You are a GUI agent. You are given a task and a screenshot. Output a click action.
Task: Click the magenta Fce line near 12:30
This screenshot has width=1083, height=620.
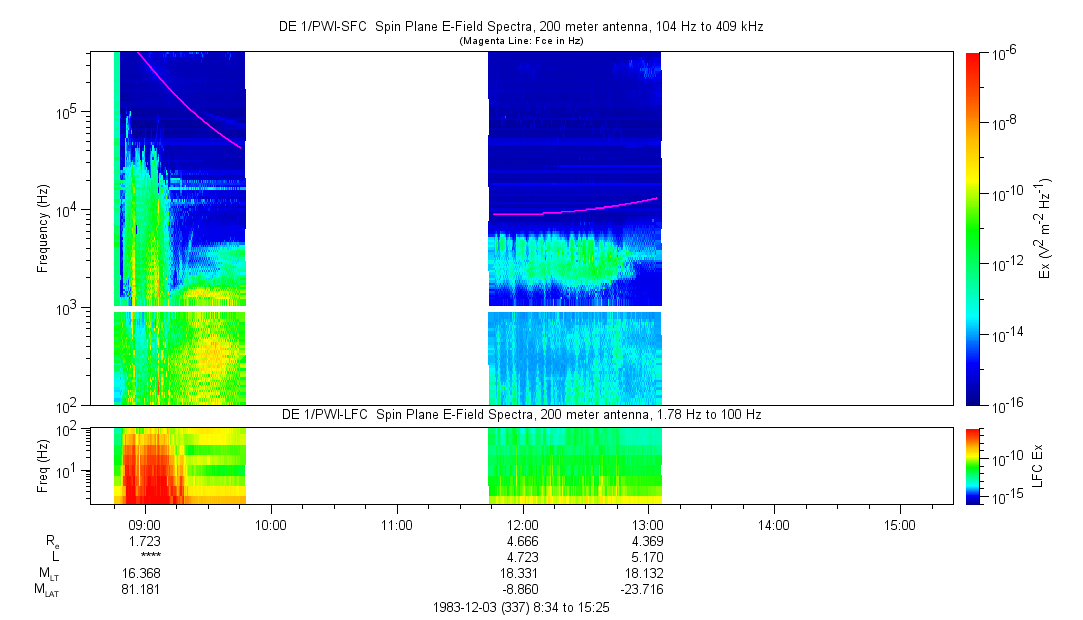click(x=585, y=209)
